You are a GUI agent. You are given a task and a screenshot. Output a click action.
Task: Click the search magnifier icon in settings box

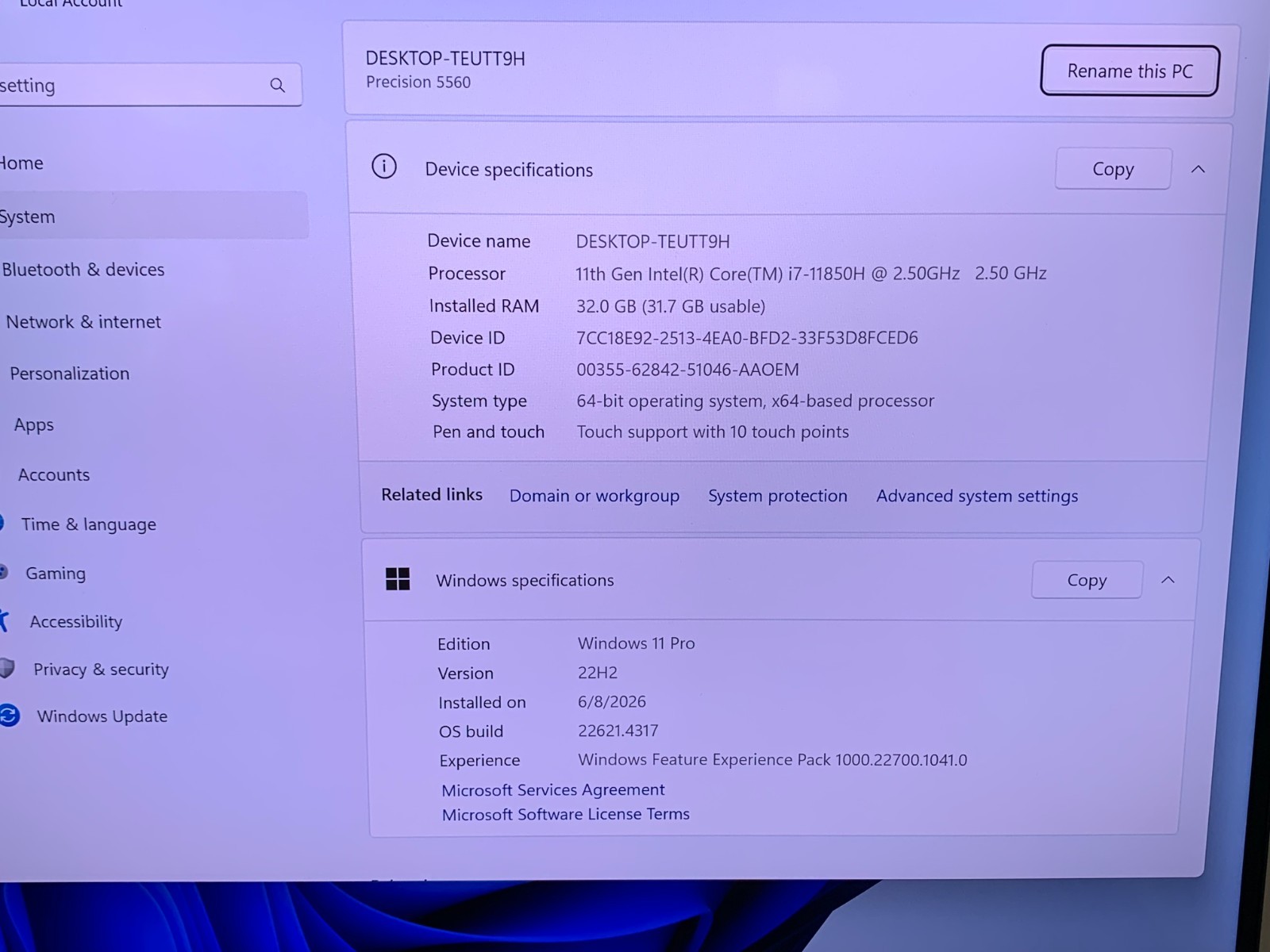coord(277,85)
